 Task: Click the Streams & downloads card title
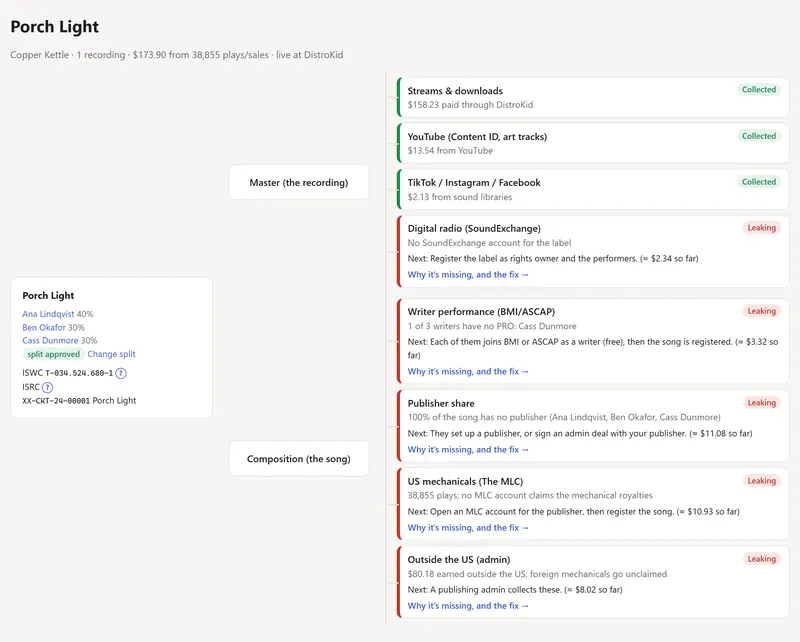click(x=455, y=91)
